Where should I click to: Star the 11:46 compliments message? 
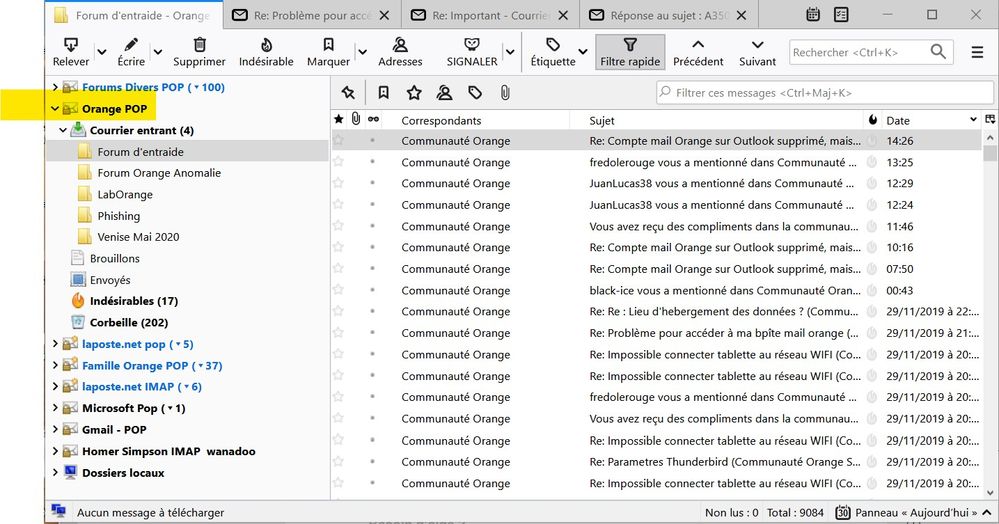(338, 226)
